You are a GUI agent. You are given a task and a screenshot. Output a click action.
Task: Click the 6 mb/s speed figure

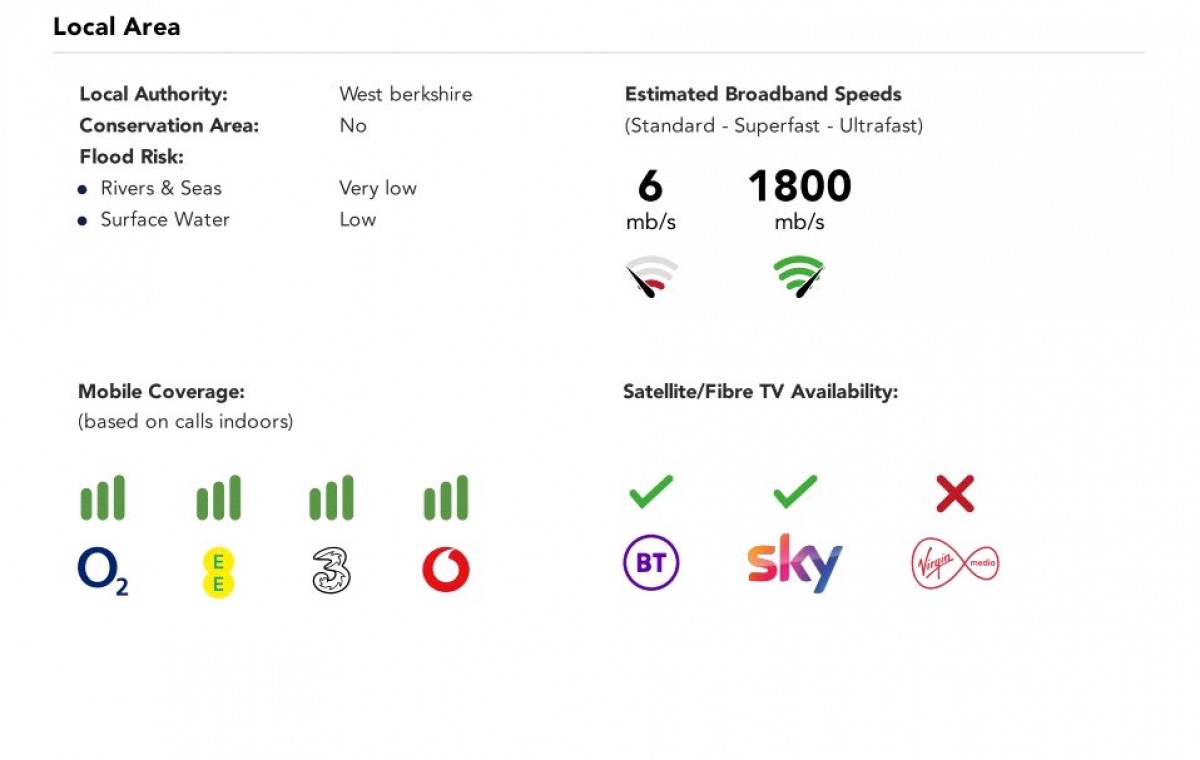click(x=650, y=187)
